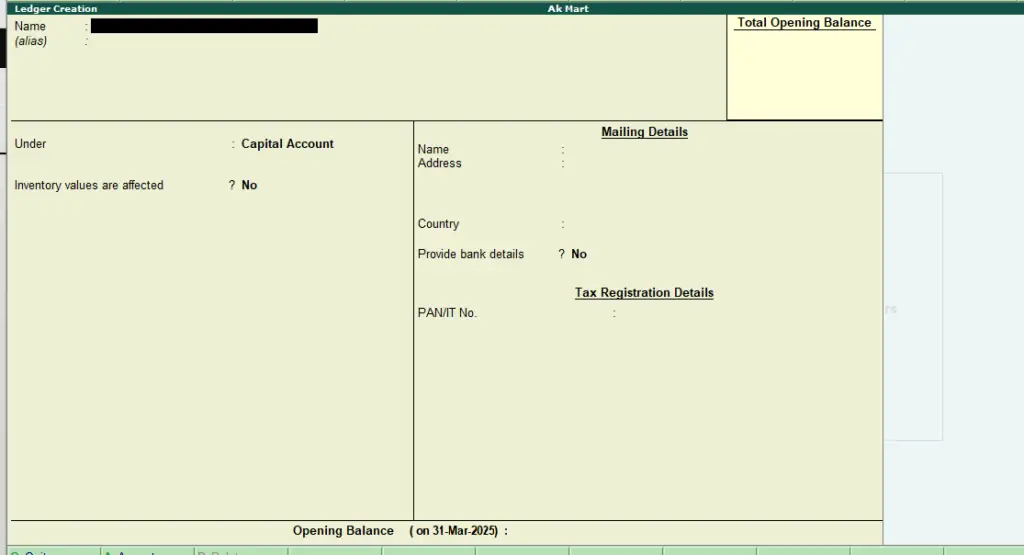Image resolution: width=1024 pixels, height=555 pixels.
Task: Click the 'Ak Mart' company name
Action: coord(568,8)
